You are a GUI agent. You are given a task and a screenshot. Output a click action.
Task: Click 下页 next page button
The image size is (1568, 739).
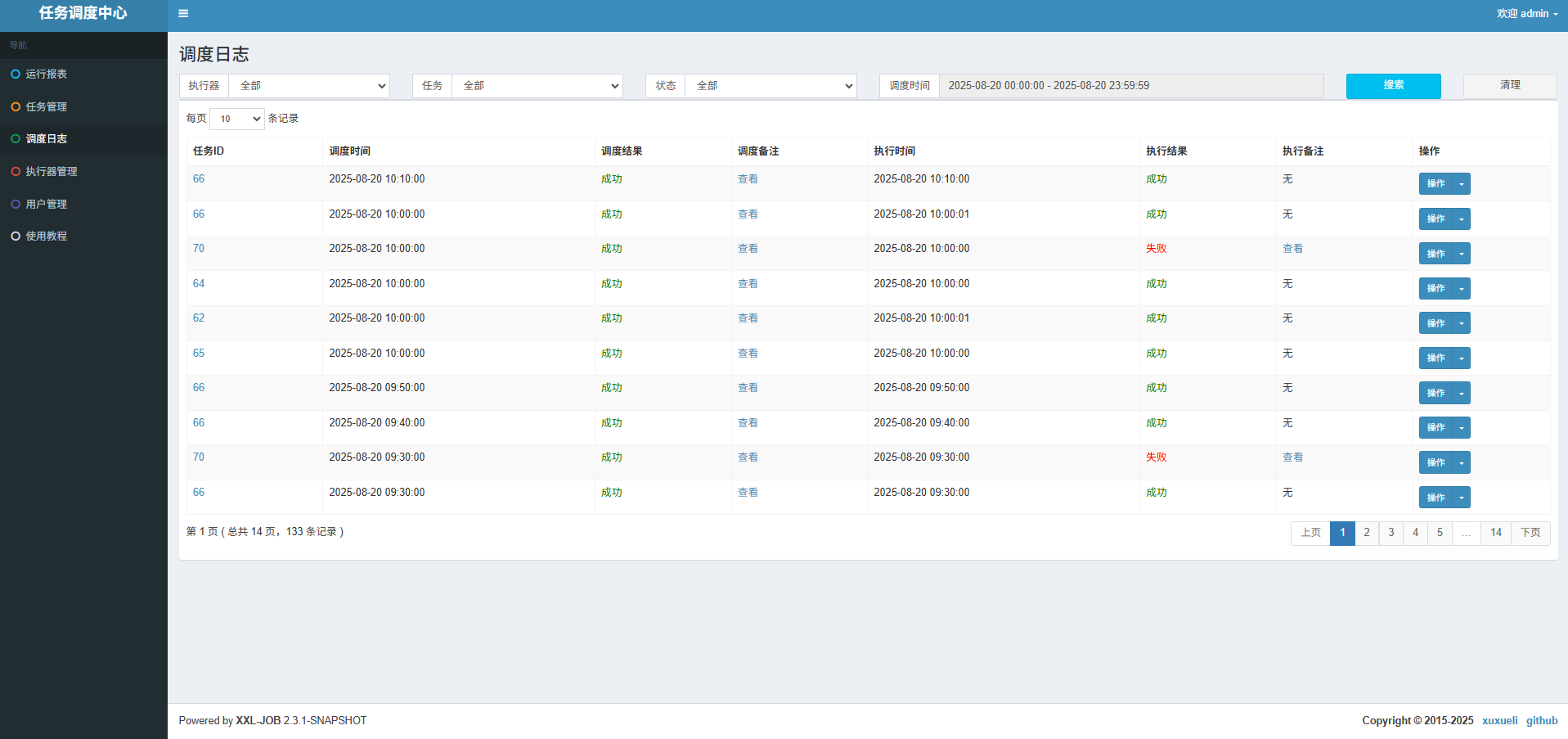click(x=1530, y=533)
